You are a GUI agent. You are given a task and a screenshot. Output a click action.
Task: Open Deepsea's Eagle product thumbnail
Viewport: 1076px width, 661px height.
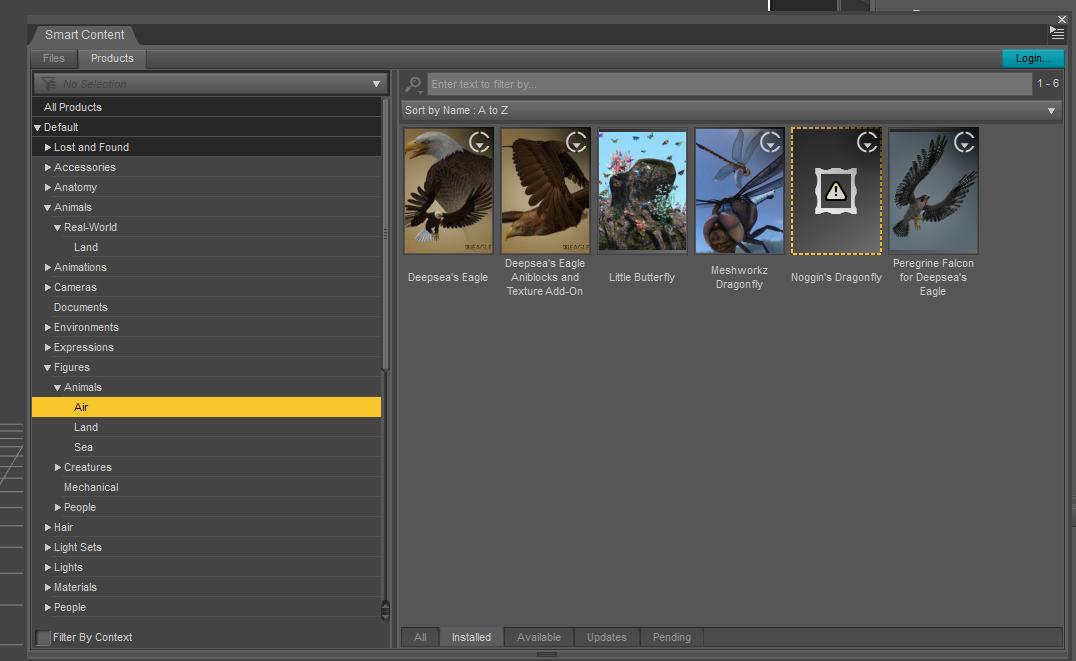point(448,191)
